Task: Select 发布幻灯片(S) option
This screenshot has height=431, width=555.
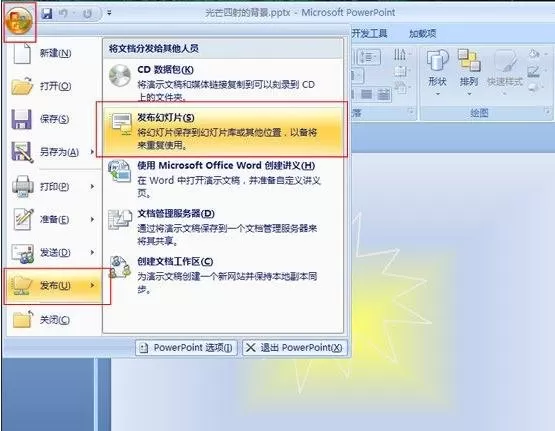Action: [x=223, y=130]
